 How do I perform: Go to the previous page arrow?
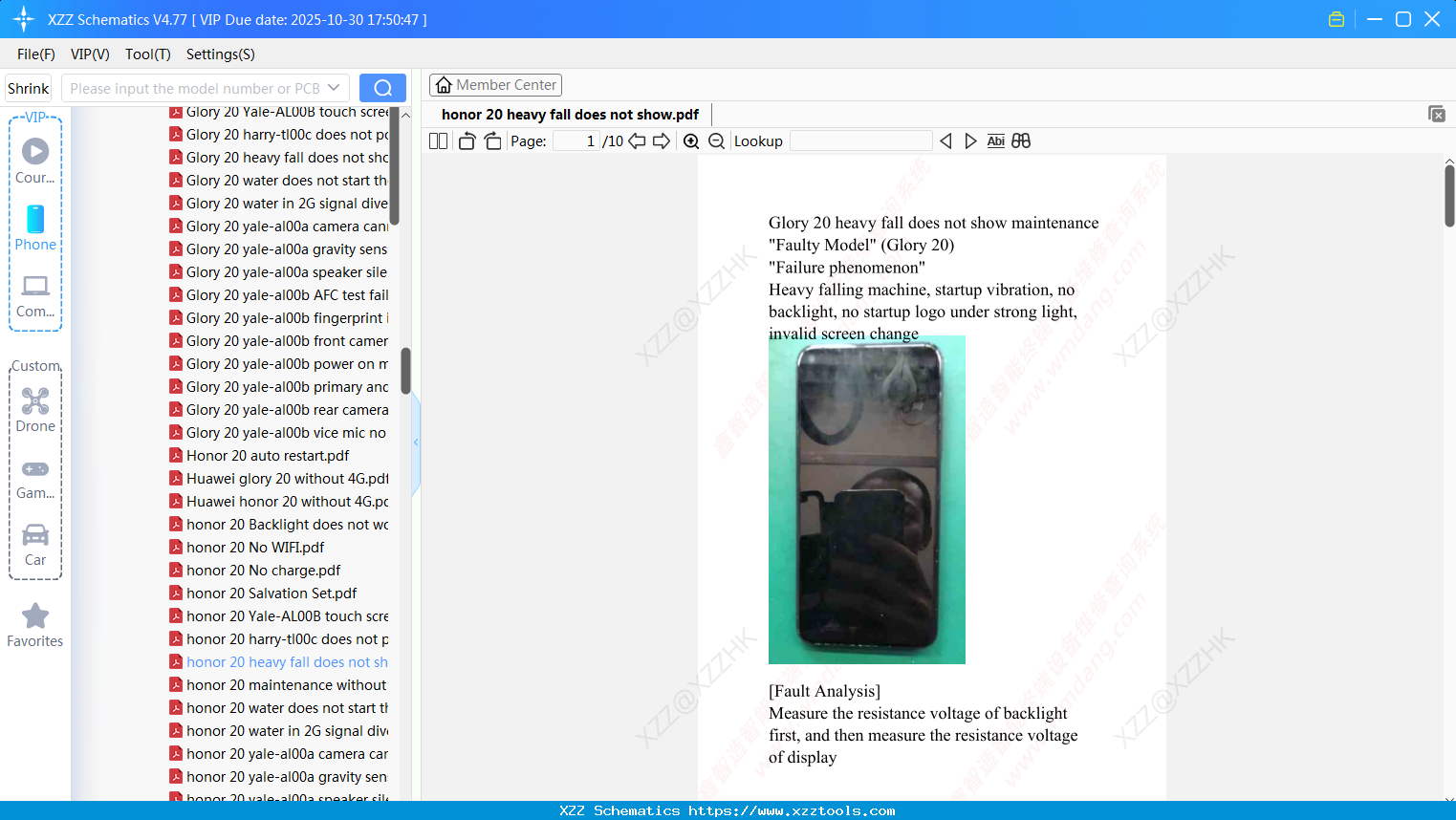coord(637,141)
